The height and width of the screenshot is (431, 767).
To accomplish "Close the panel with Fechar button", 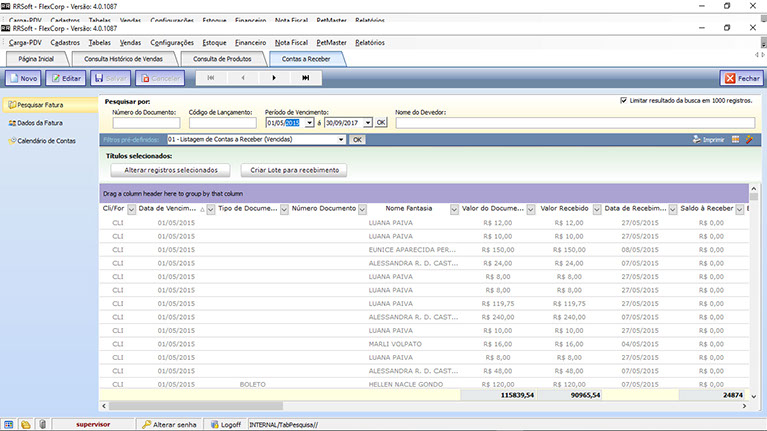I will point(741,78).
